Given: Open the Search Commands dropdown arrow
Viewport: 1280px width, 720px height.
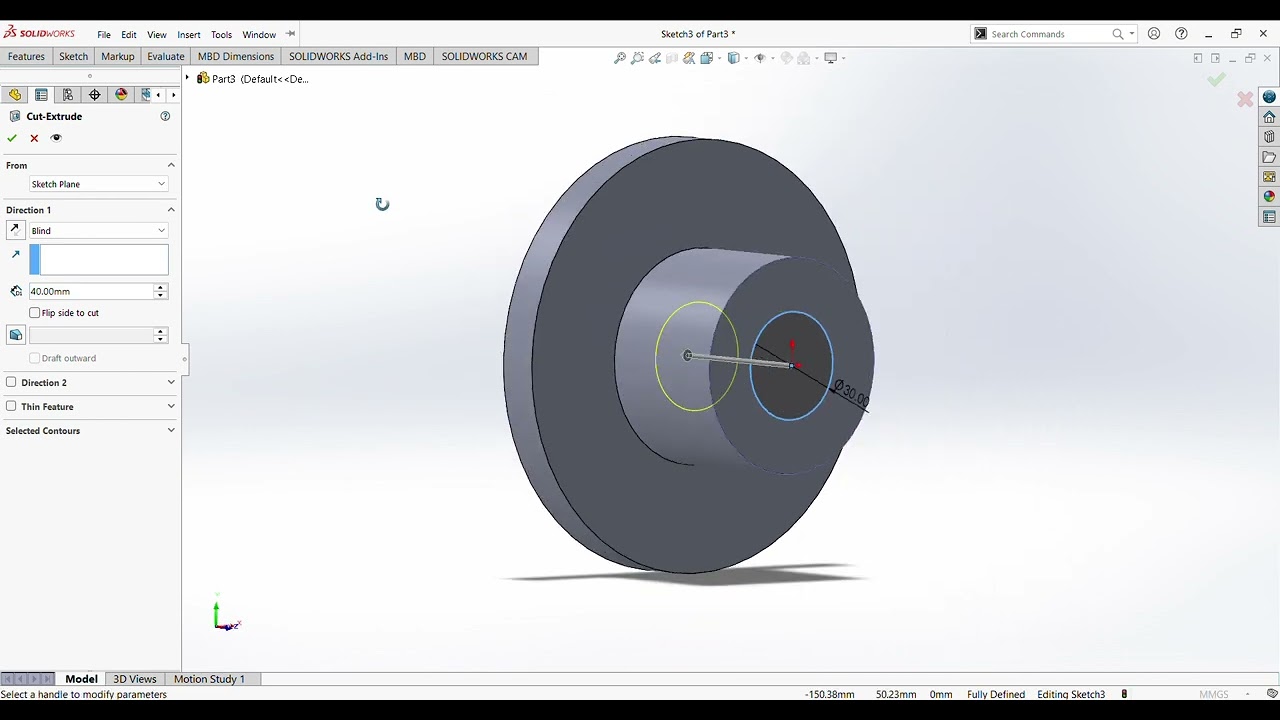Looking at the screenshot, I should [1132, 34].
